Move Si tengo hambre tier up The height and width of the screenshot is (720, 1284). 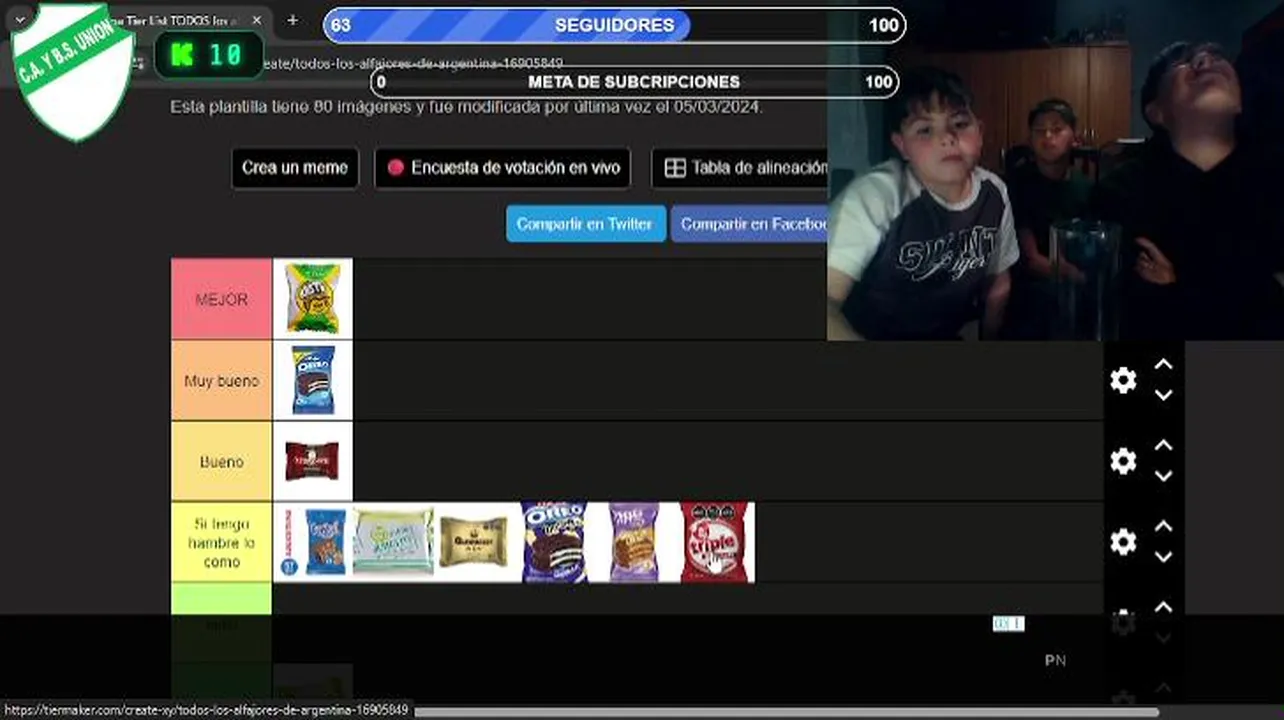[x=1163, y=527]
